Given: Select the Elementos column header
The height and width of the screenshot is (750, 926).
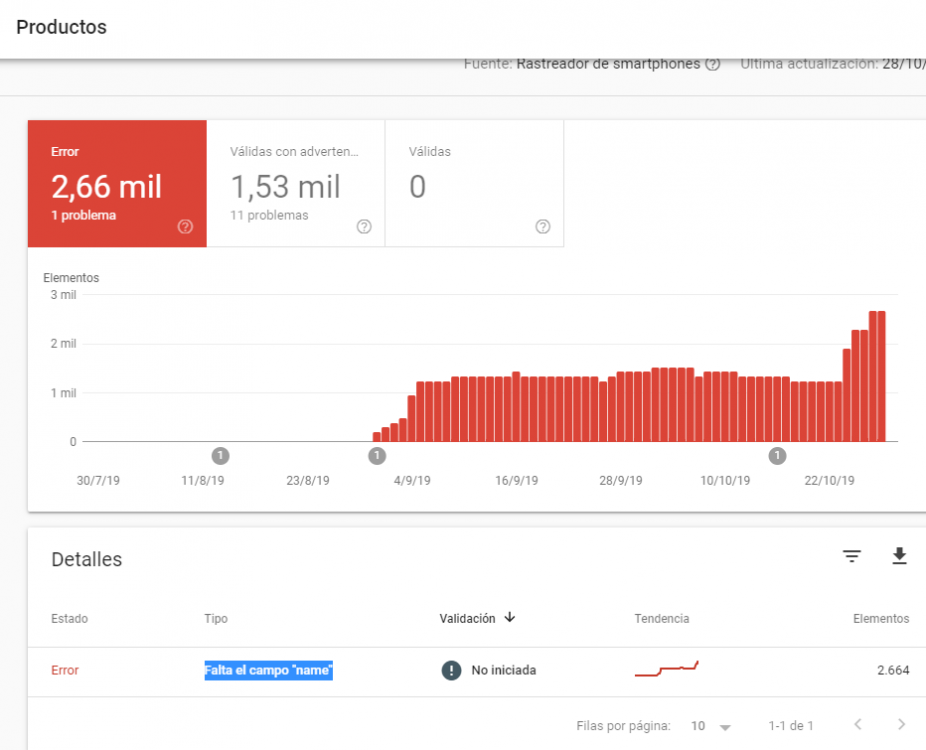Looking at the screenshot, I should 881,618.
